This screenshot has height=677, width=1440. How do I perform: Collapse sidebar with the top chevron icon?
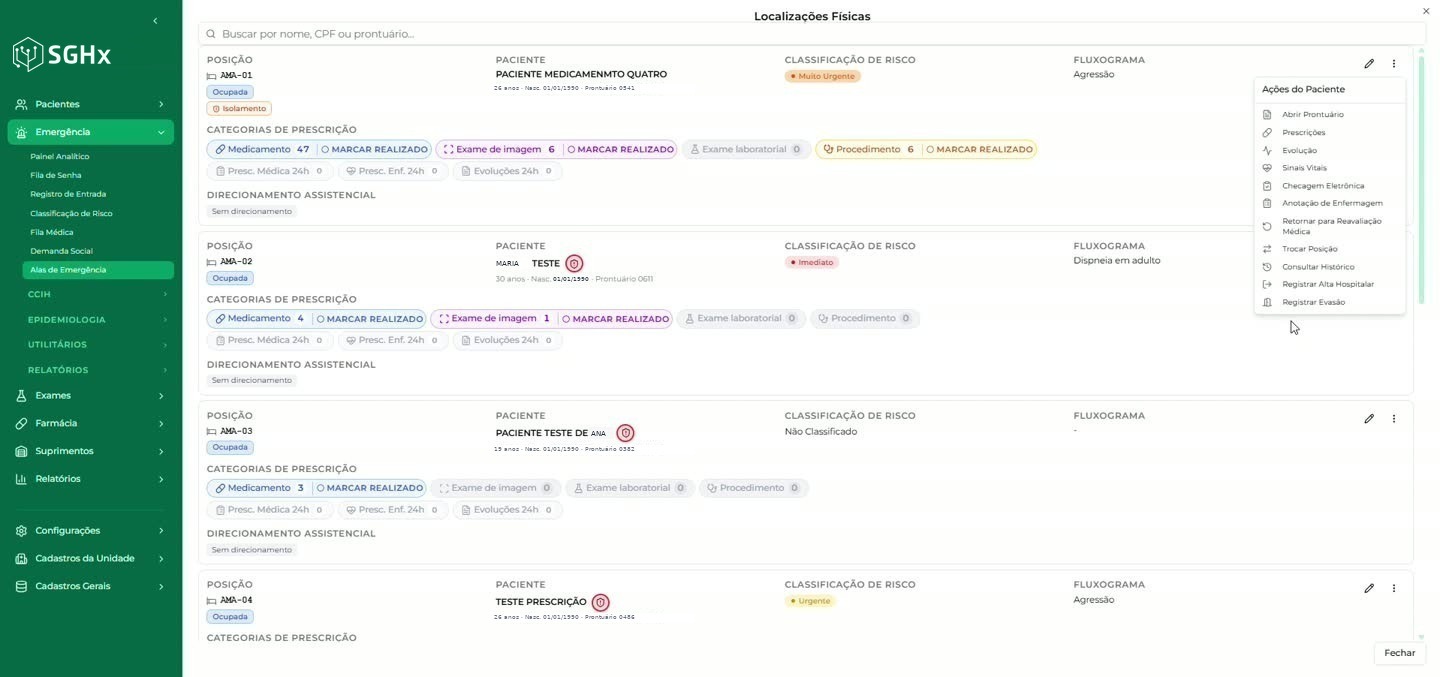(x=155, y=21)
